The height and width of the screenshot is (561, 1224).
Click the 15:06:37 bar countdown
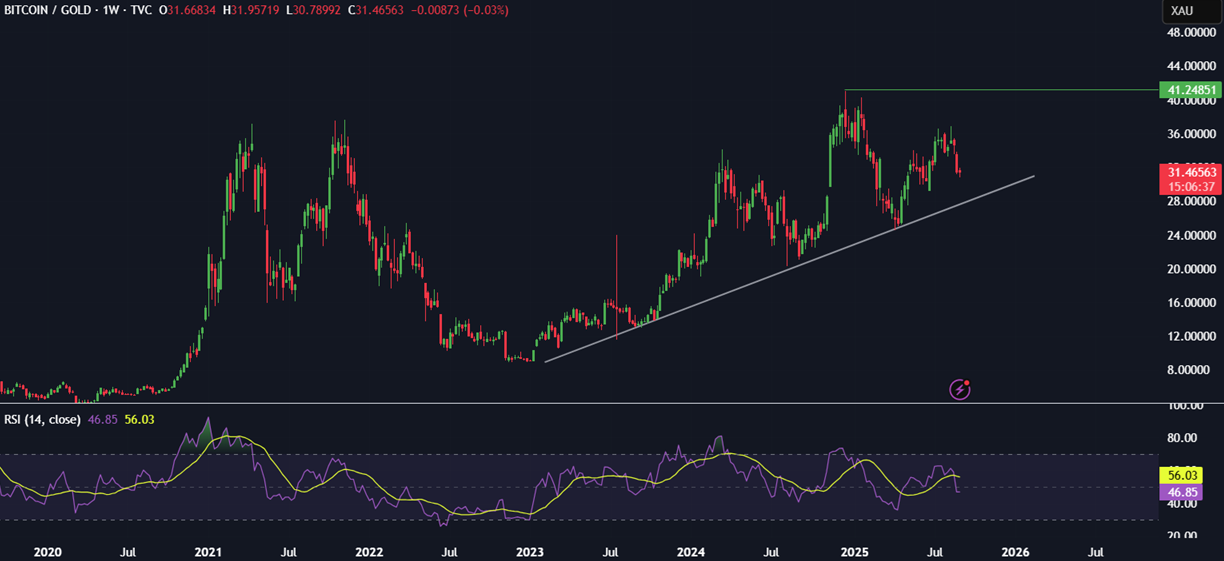pos(1189,186)
